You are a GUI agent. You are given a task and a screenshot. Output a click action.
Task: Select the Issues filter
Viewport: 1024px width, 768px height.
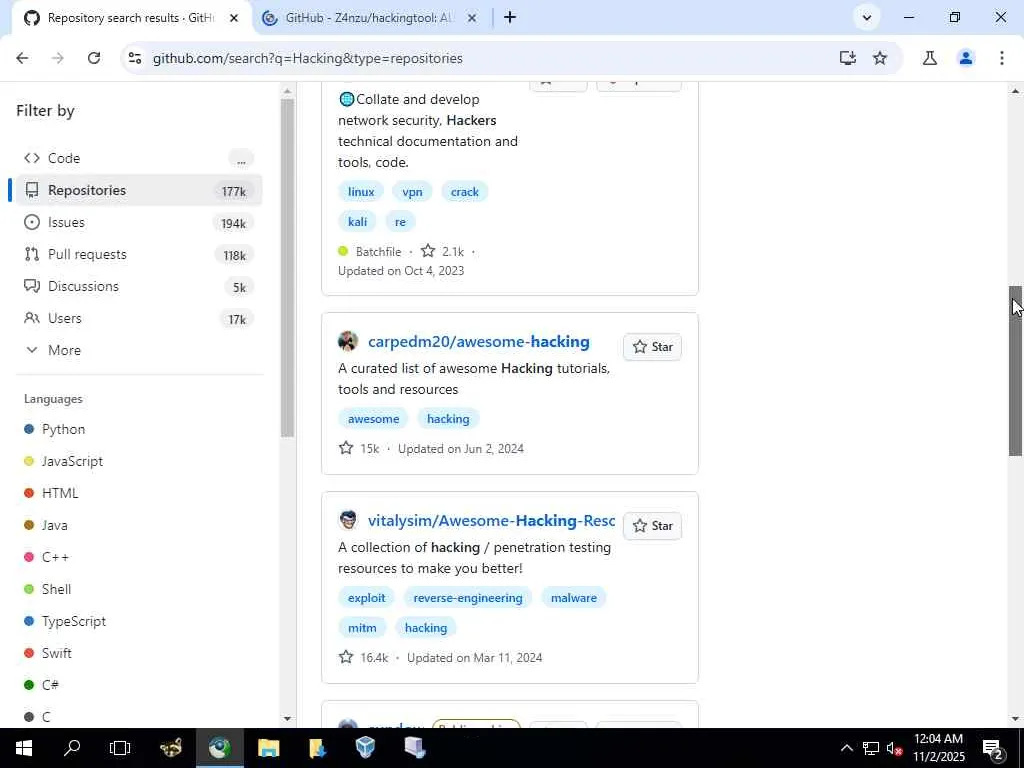[138, 222]
